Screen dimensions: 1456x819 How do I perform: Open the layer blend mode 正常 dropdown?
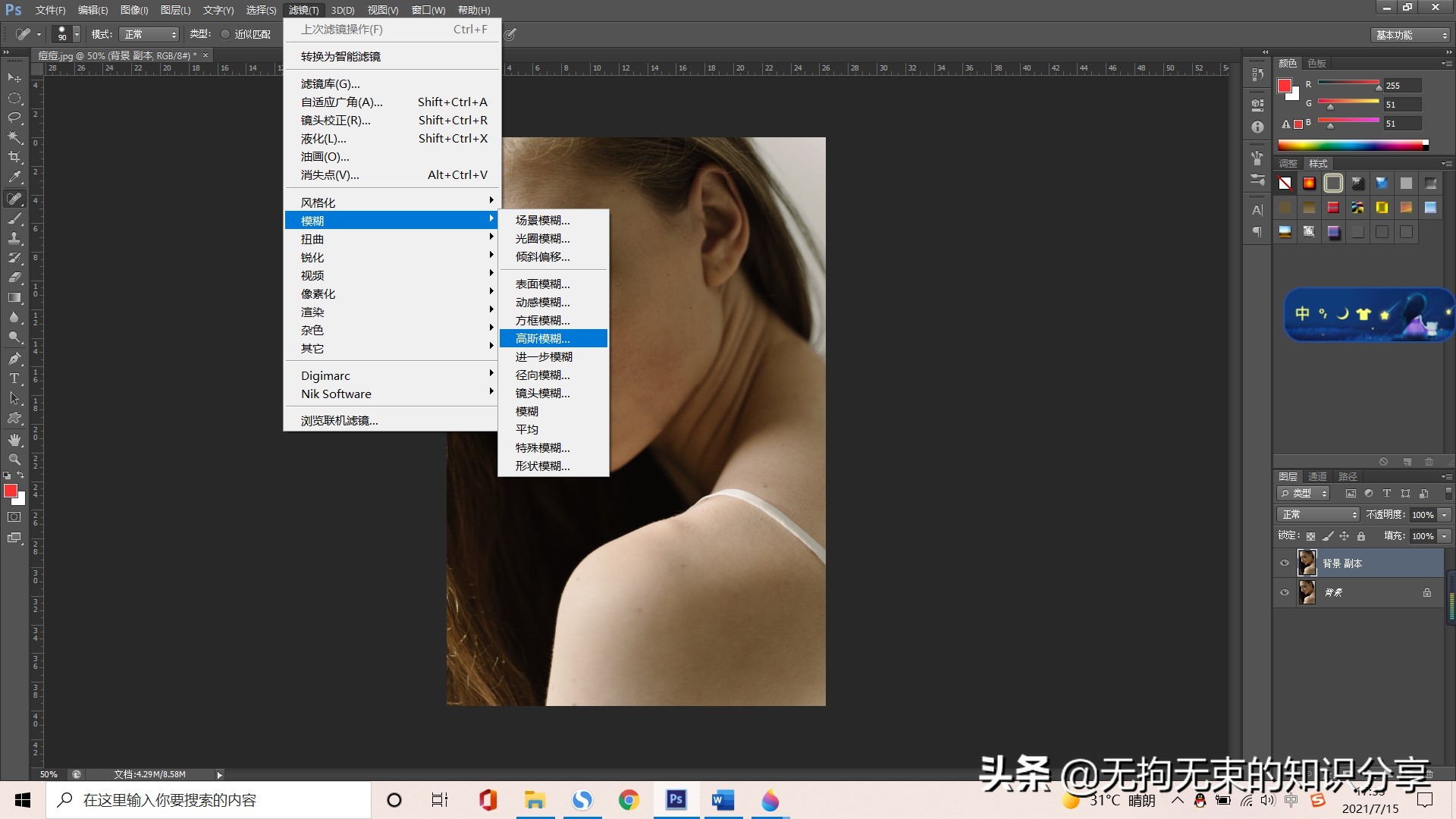pyautogui.click(x=1318, y=515)
